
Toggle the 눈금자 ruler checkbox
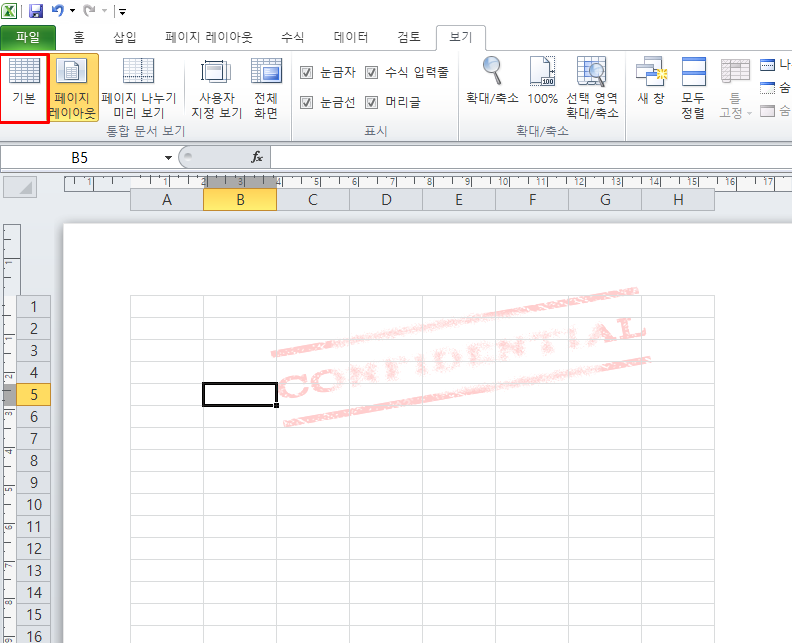click(x=306, y=72)
